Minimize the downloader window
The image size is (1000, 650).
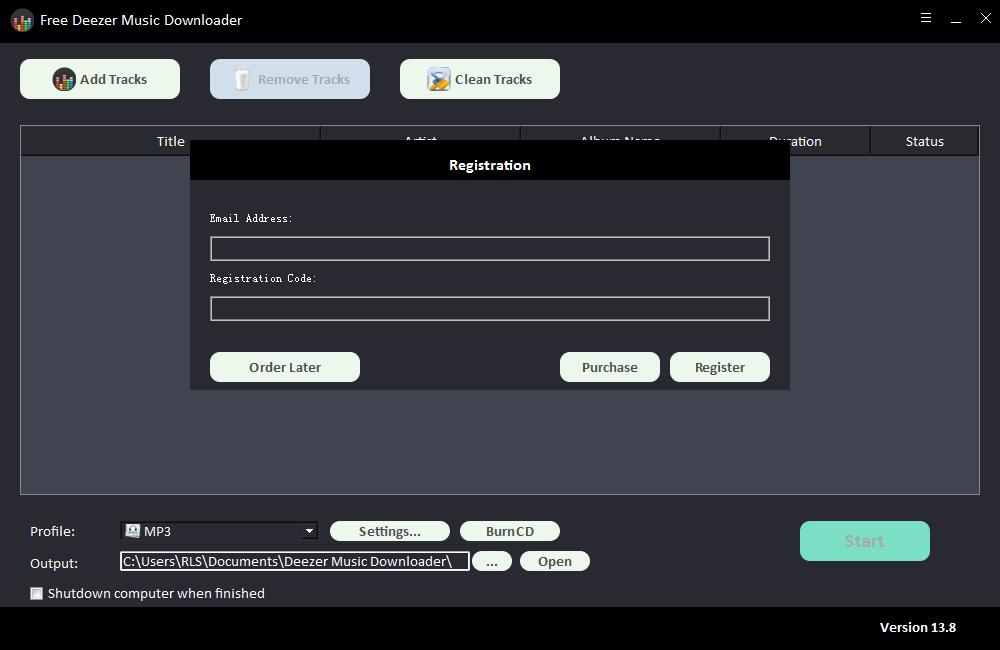click(956, 19)
